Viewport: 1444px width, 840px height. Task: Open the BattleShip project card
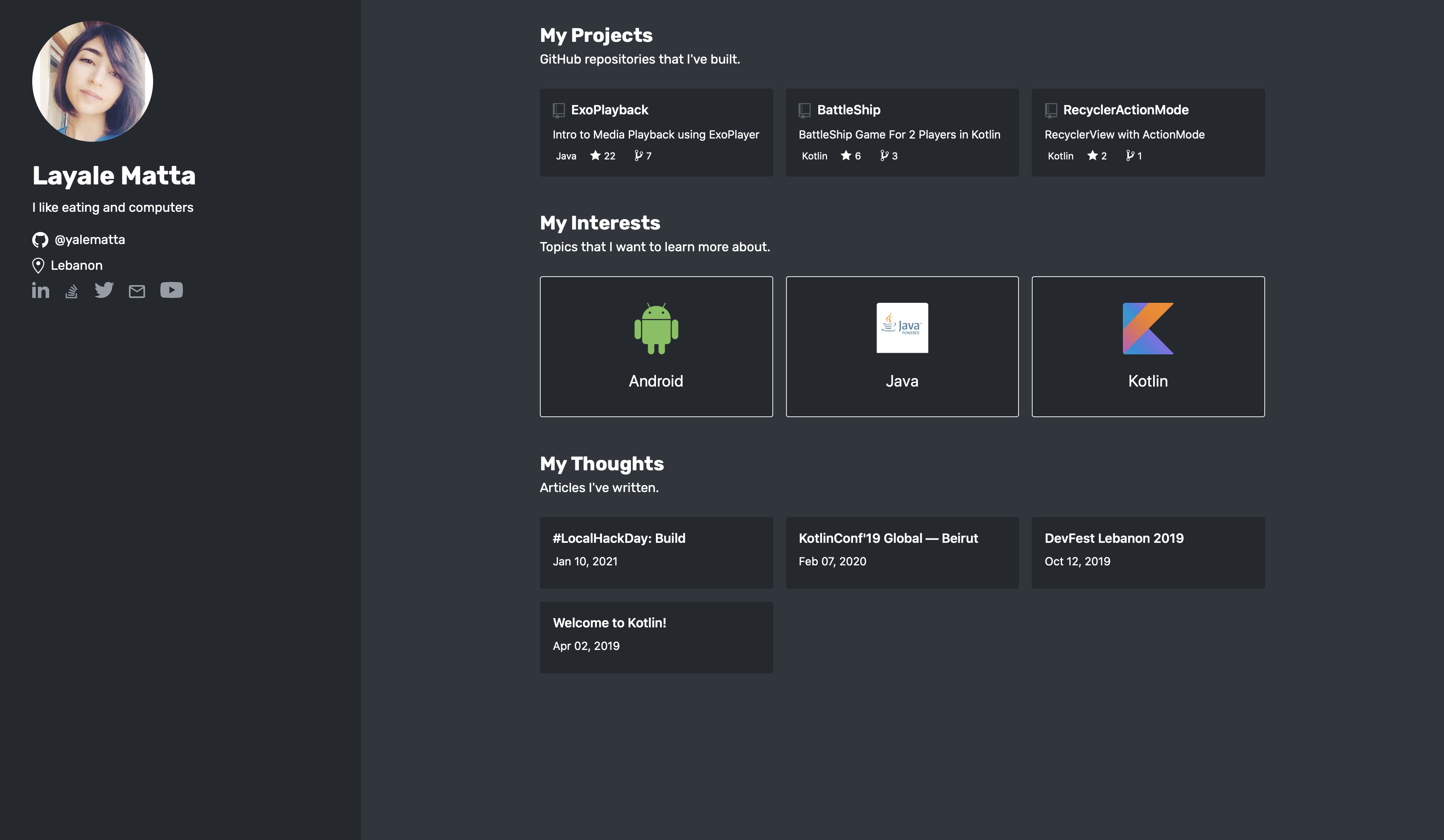click(902, 132)
